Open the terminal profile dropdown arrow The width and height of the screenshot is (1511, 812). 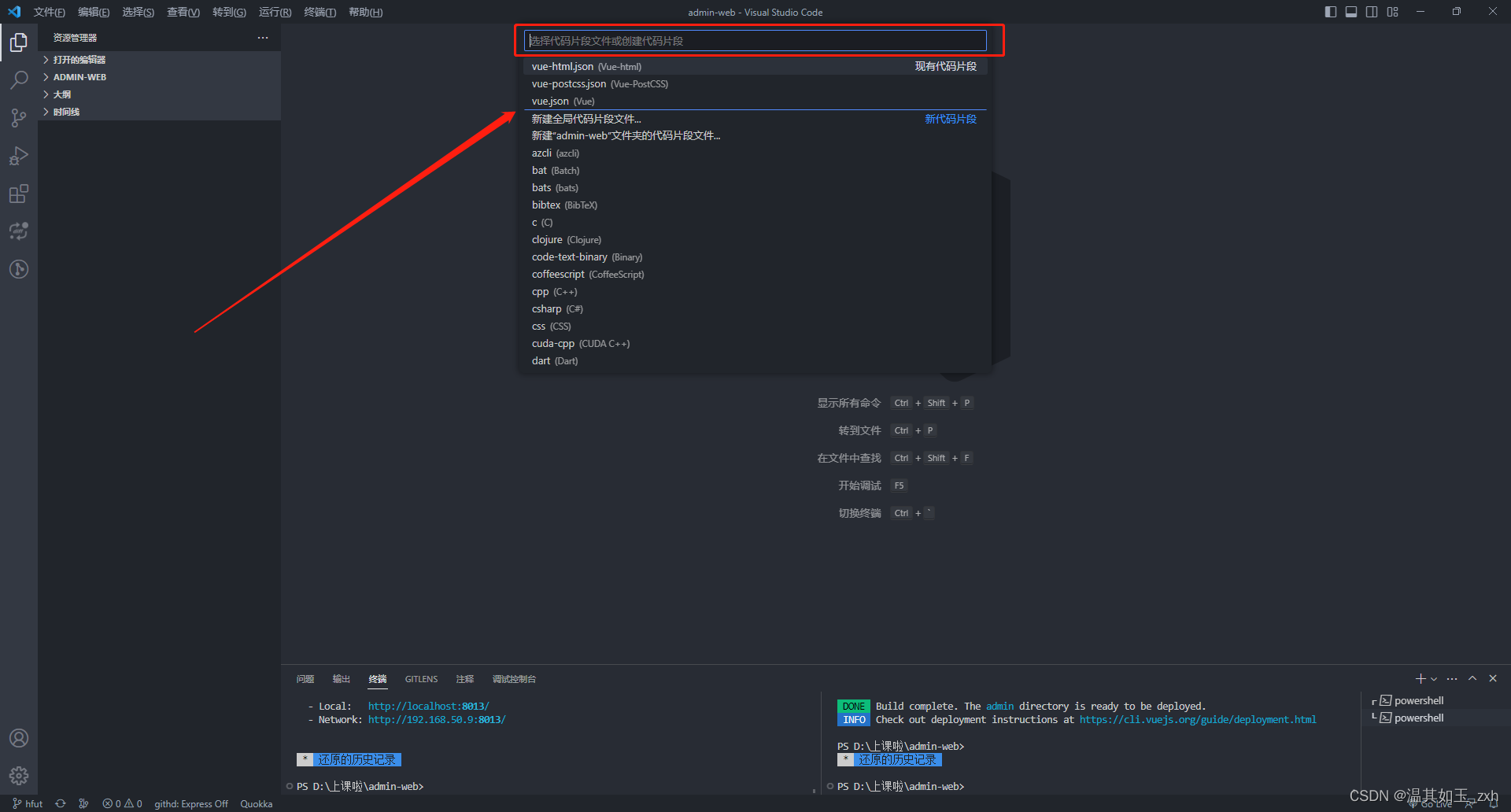pyautogui.click(x=1433, y=678)
